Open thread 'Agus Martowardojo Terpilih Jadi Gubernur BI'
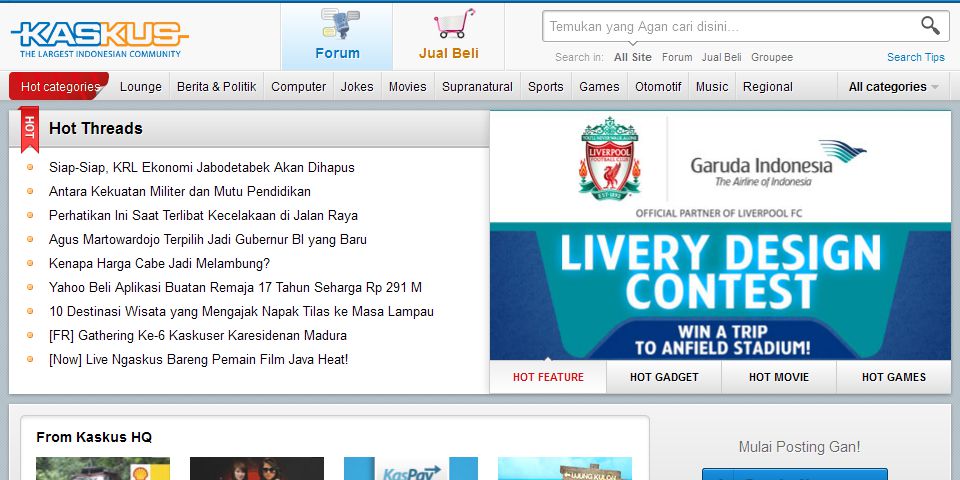The image size is (960, 480). pyautogui.click(x=208, y=239)
